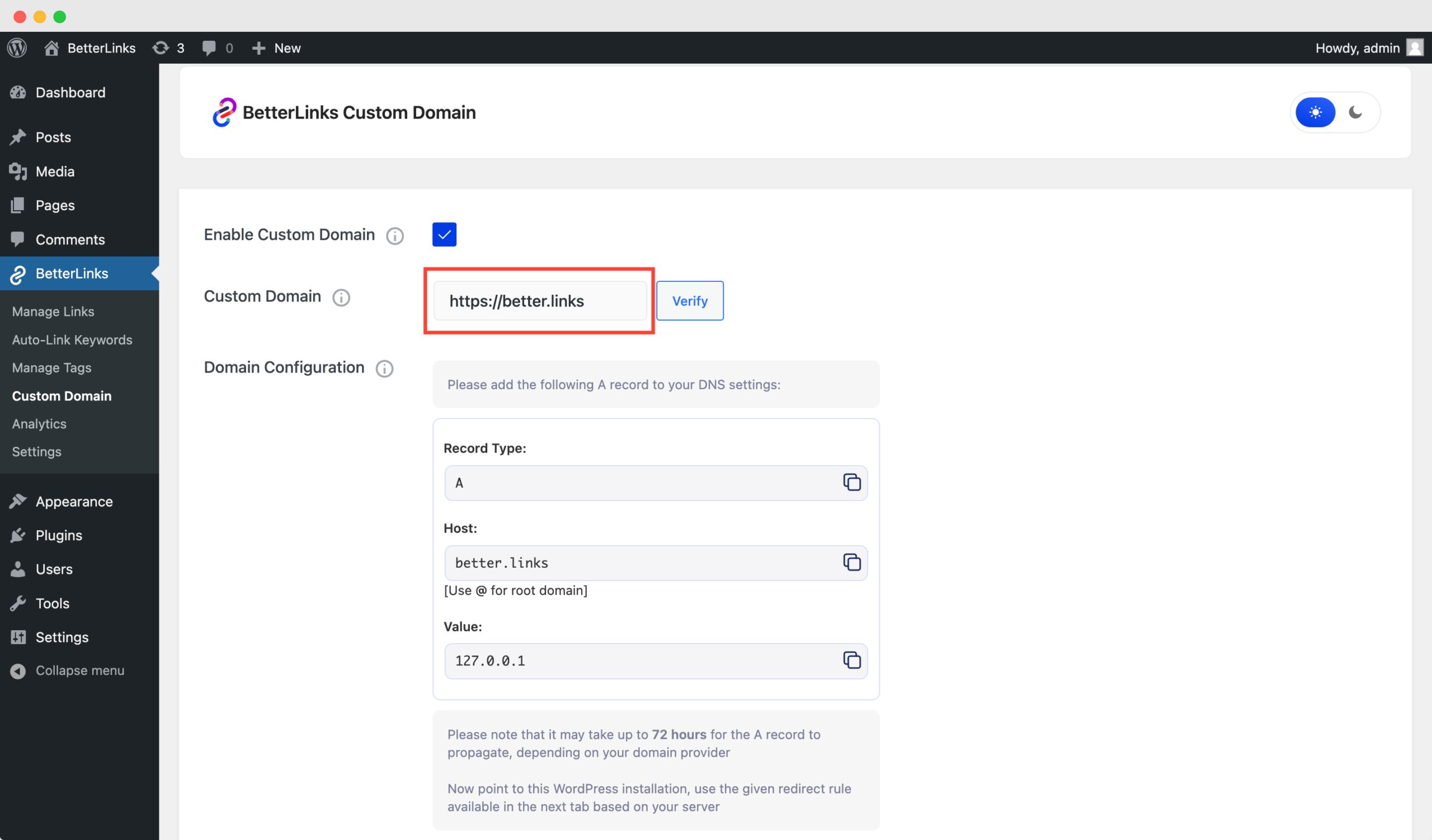Click the updates icon showing 3 updates
This screenshot has height=840, width=1432.
[168, 48]
